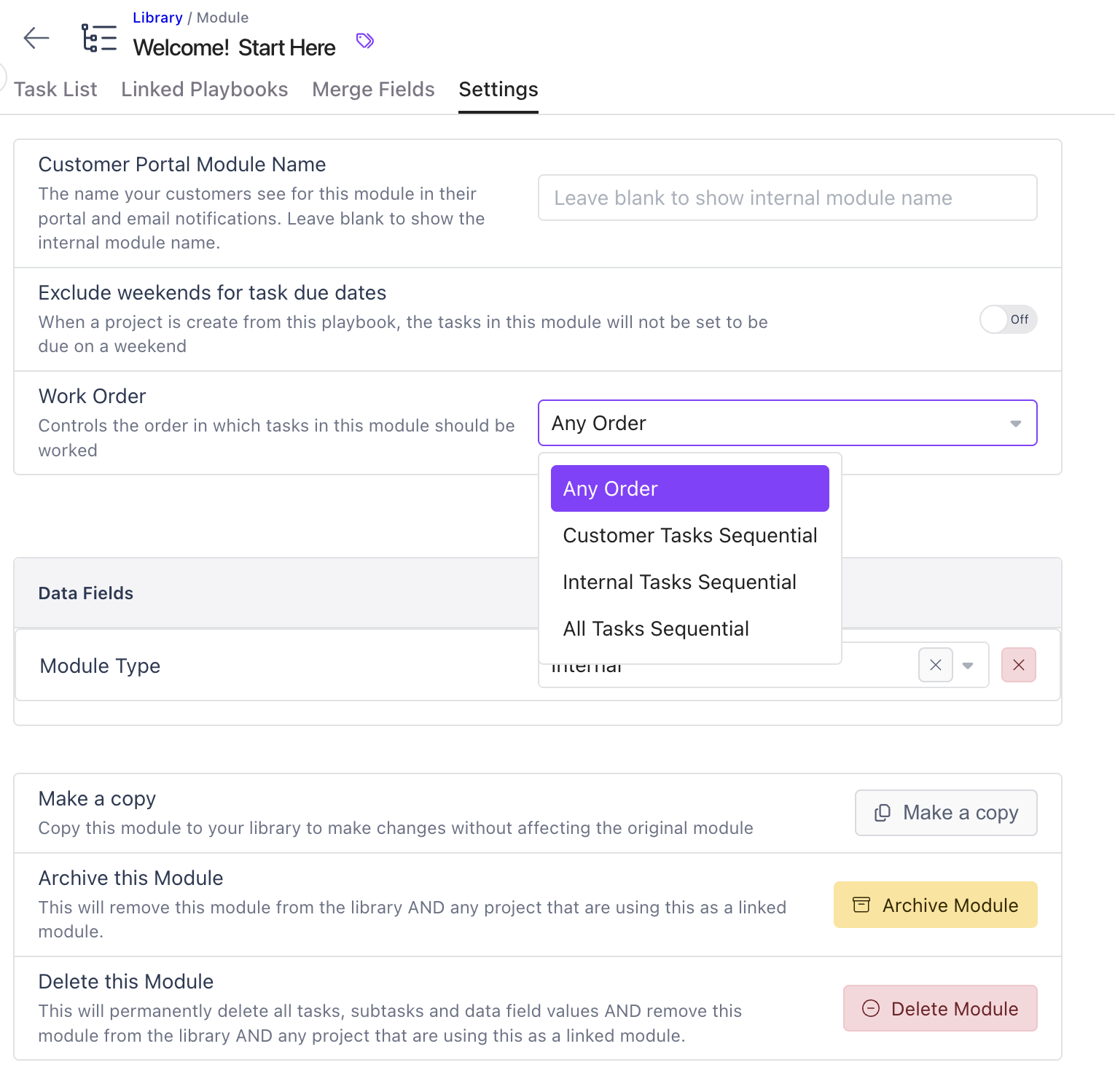Click the minus-circle icon in Delete Module
The width and height of the screenshot is (1115, 1092).
pos(870,1008)
